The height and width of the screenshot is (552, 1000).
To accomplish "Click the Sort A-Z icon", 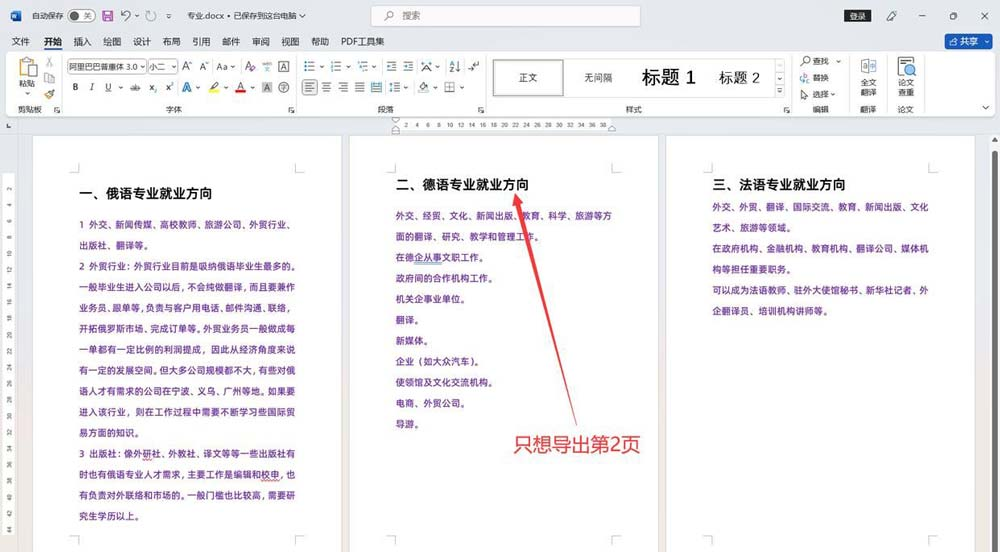I will pos(455,66).
